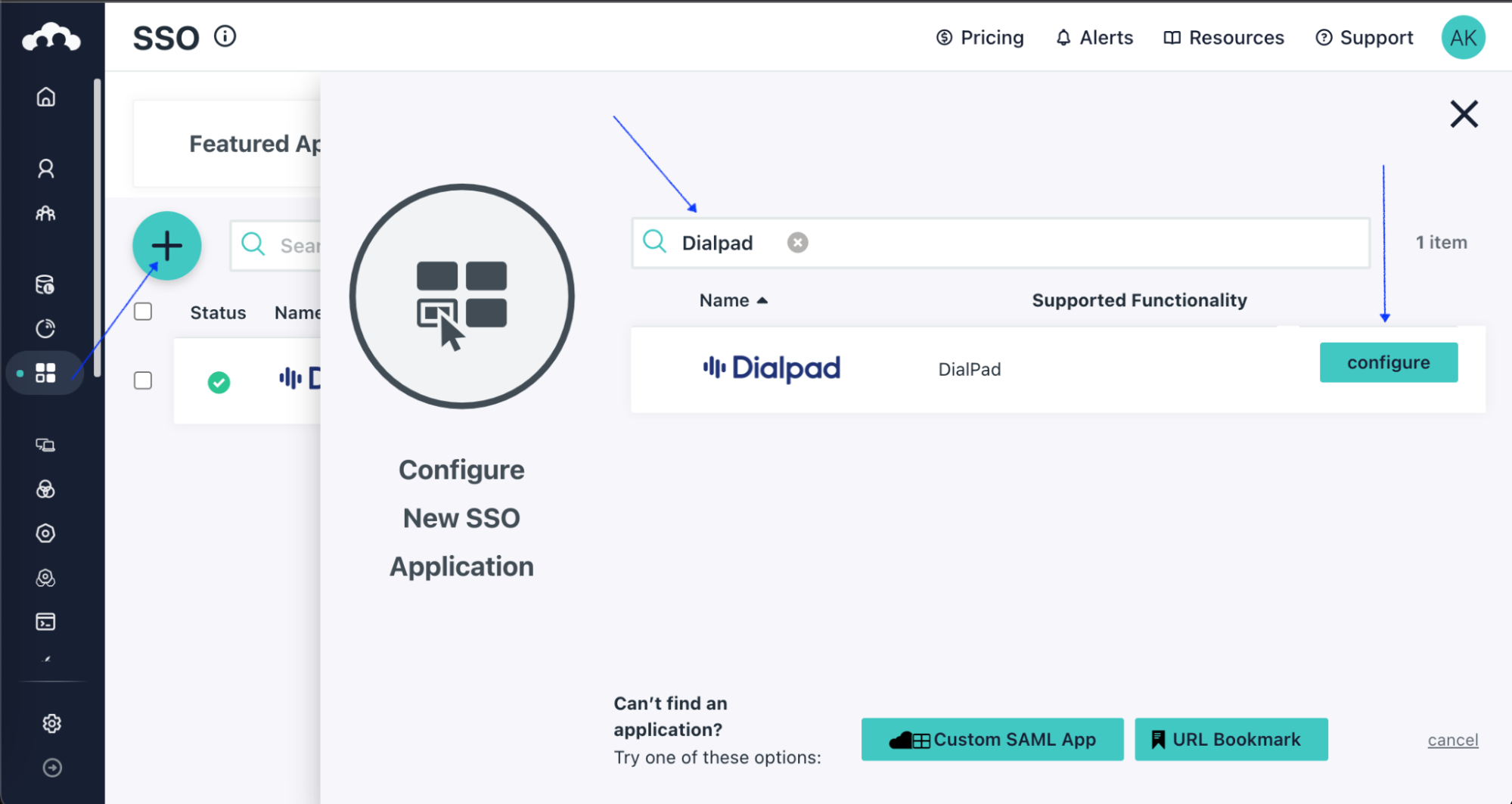
Task: Open the circular gauge icon in the sidebar
Action: coord(45,328)
